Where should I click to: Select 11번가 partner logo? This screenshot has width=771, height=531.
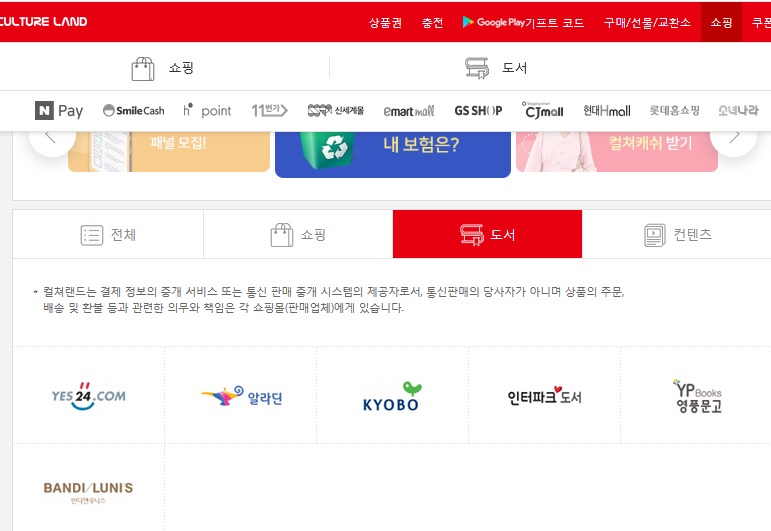(x=269, y=111)
